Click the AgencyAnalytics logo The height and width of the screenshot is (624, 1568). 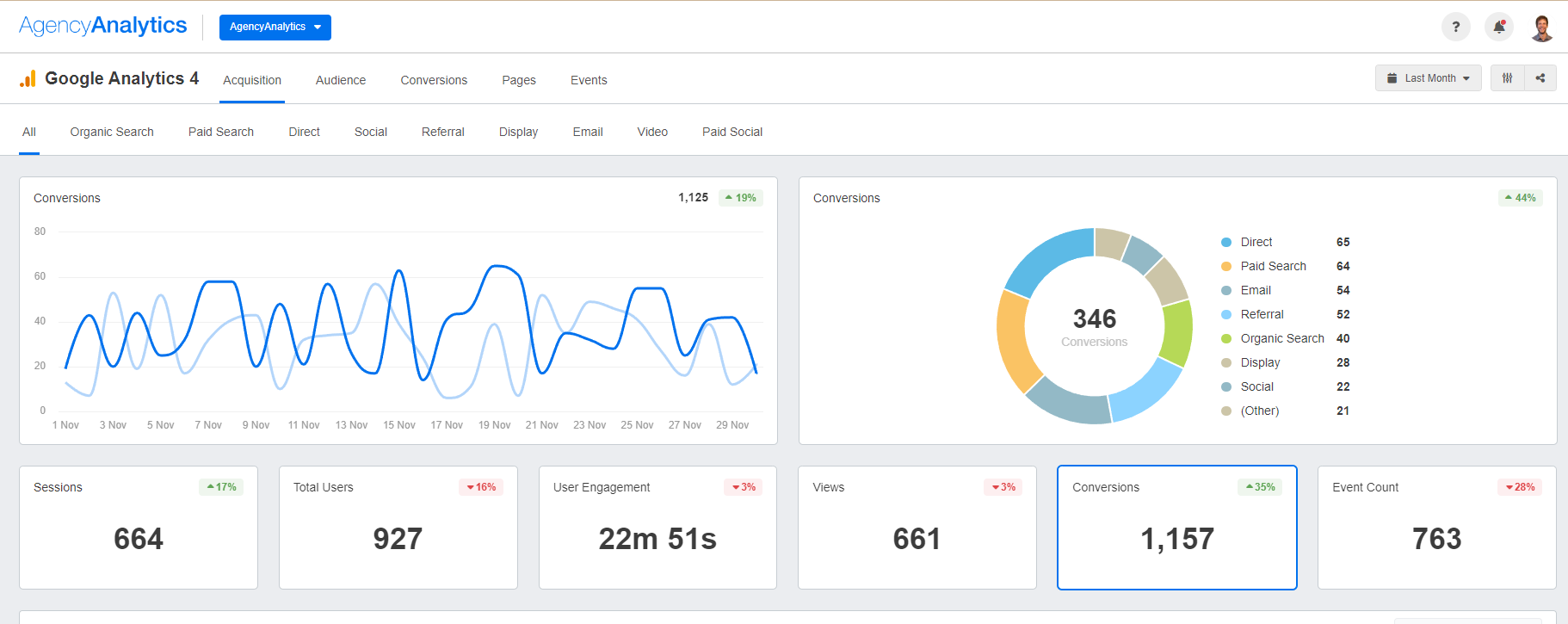[103, 26]
